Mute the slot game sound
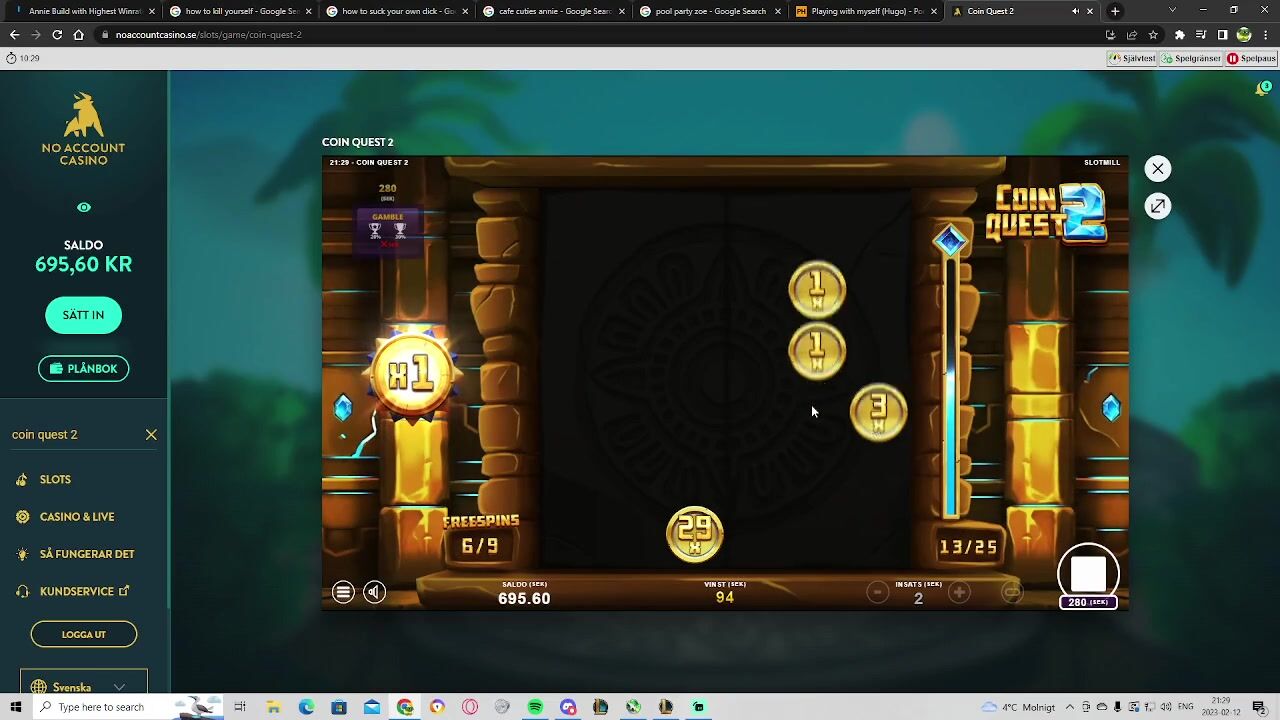Image resolution: width=1280 pixels, height=720 pixels. [374, 592]
